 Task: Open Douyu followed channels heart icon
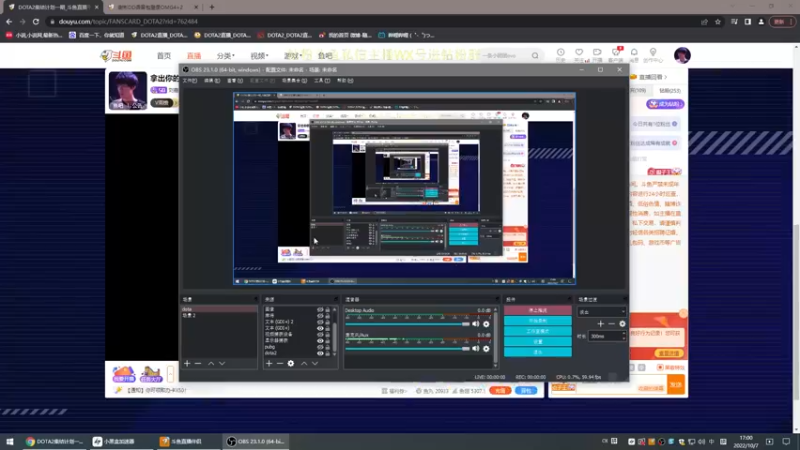pyautogui.click(x=579, y=53)
